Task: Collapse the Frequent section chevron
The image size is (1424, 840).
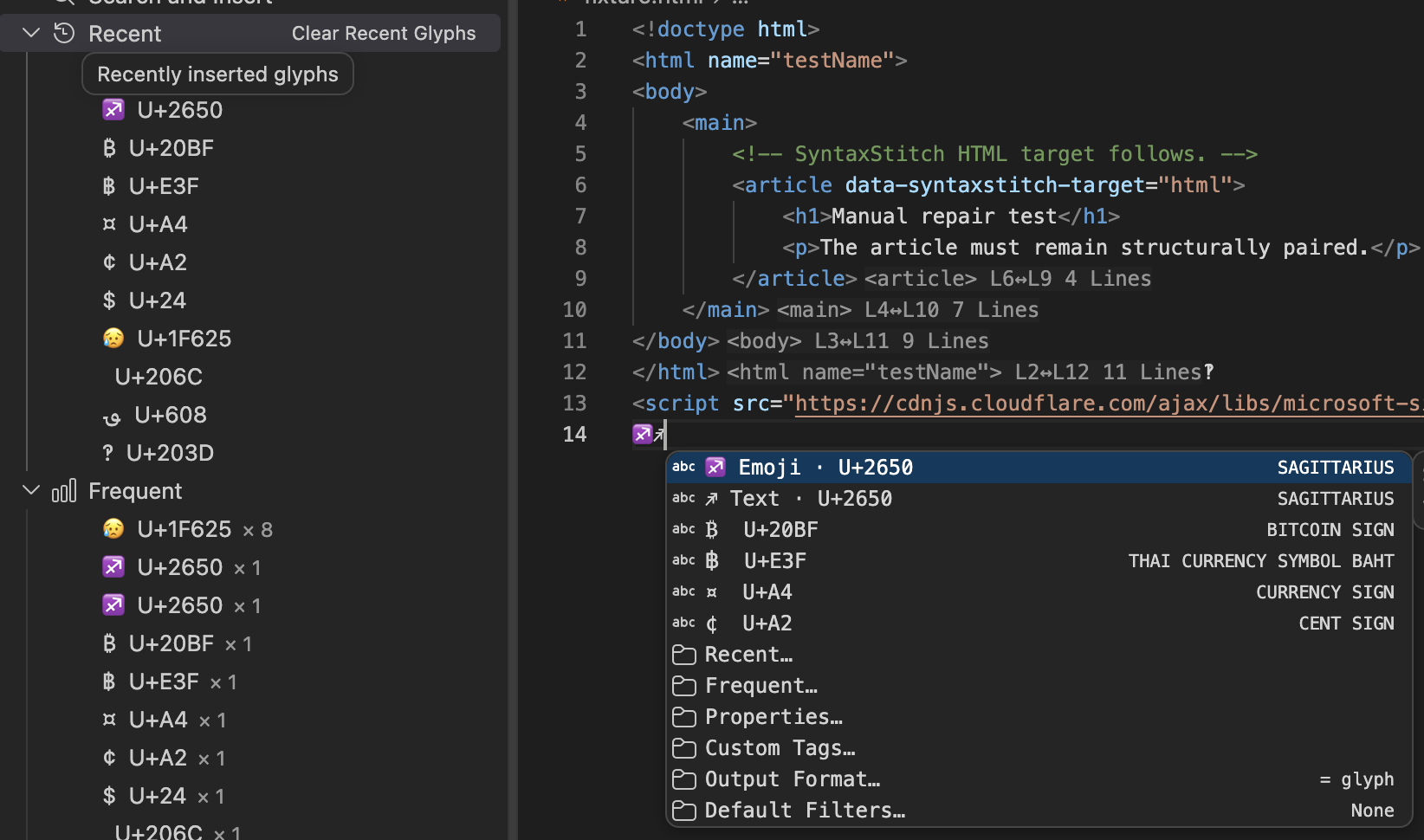Action: tap(31, 490)
